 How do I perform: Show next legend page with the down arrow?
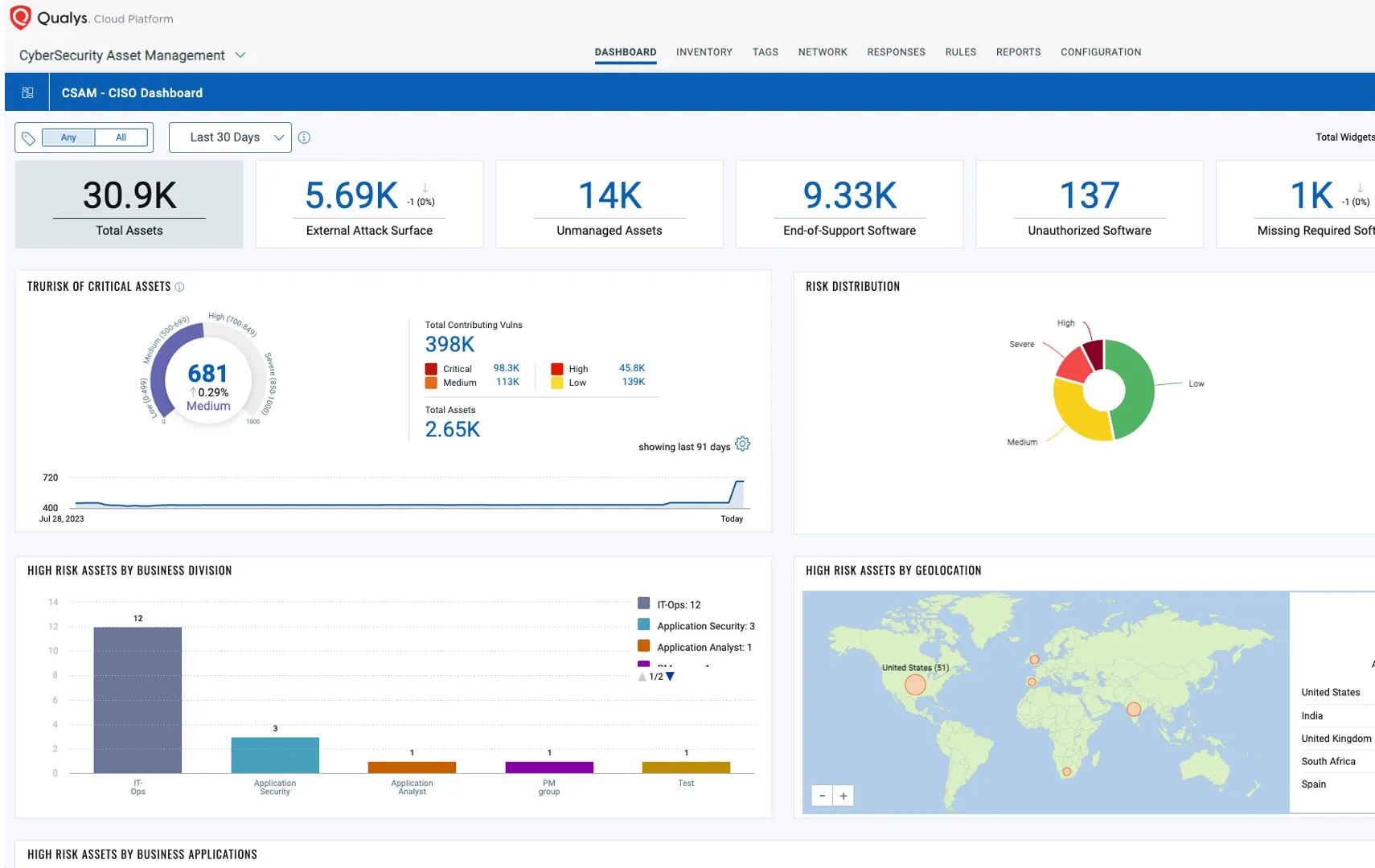[669, 677]
